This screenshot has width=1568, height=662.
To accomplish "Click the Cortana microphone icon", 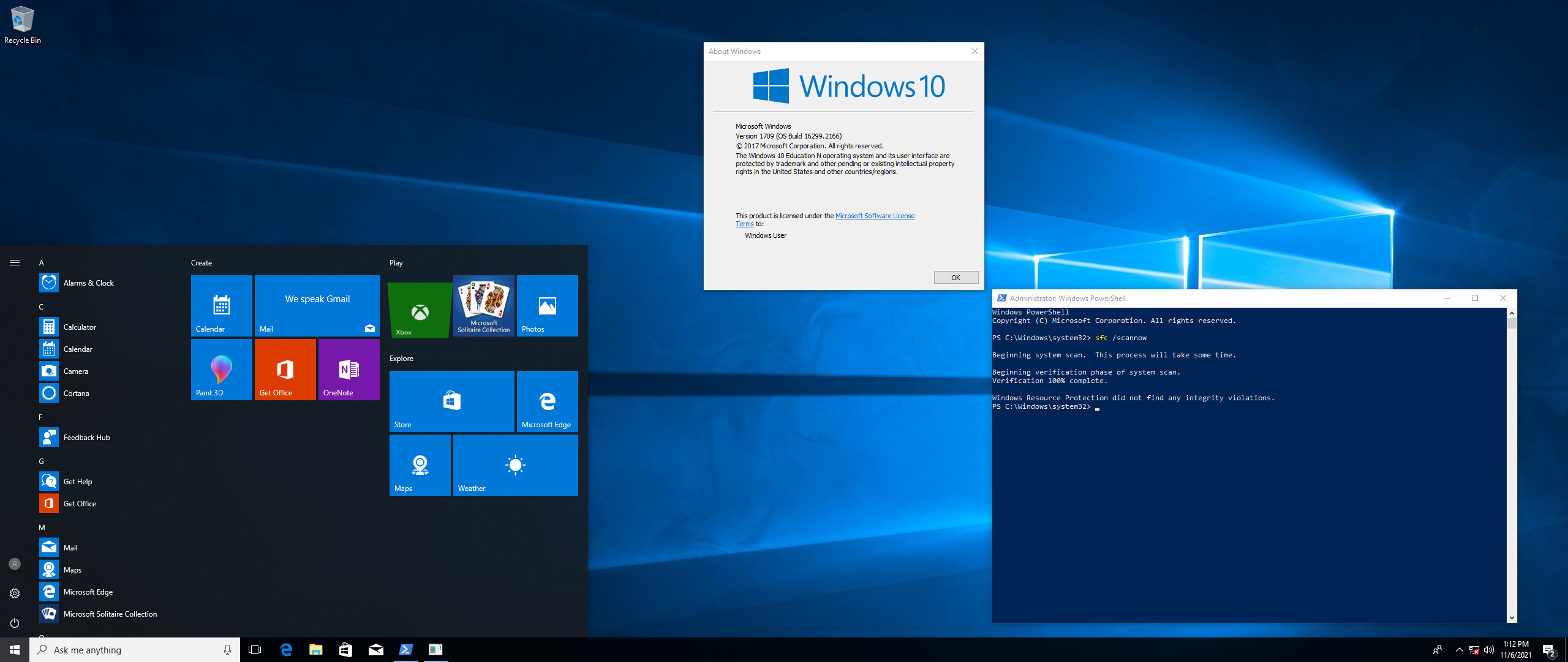I will pyautogui.click(x=227, y=650).
